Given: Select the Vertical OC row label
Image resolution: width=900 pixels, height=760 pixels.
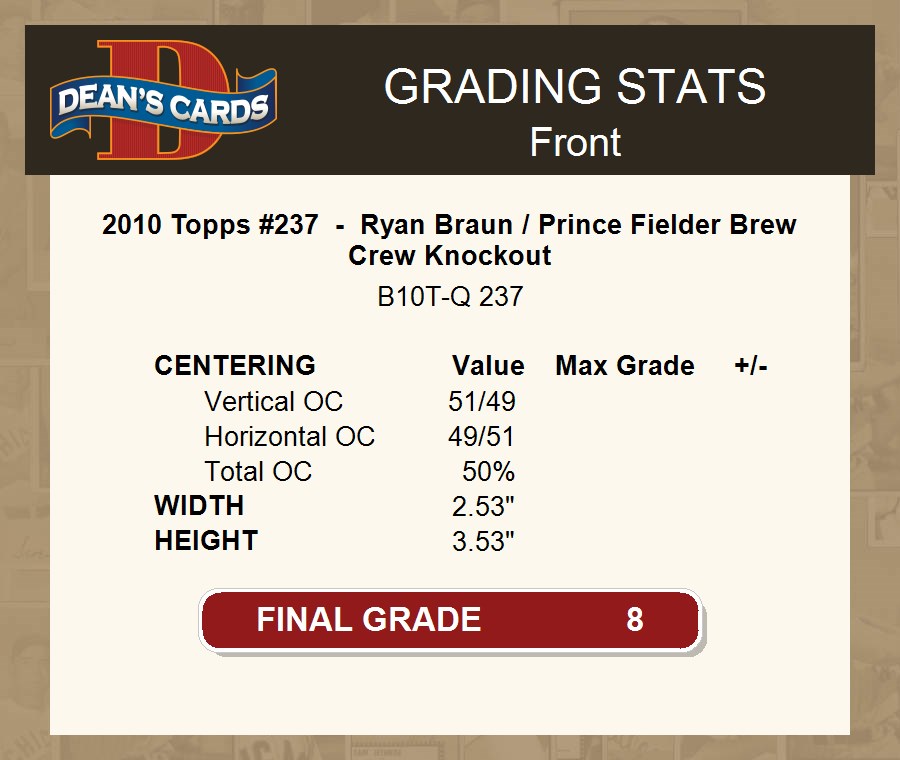Looking at the screenshot, I should pos(273,402).
